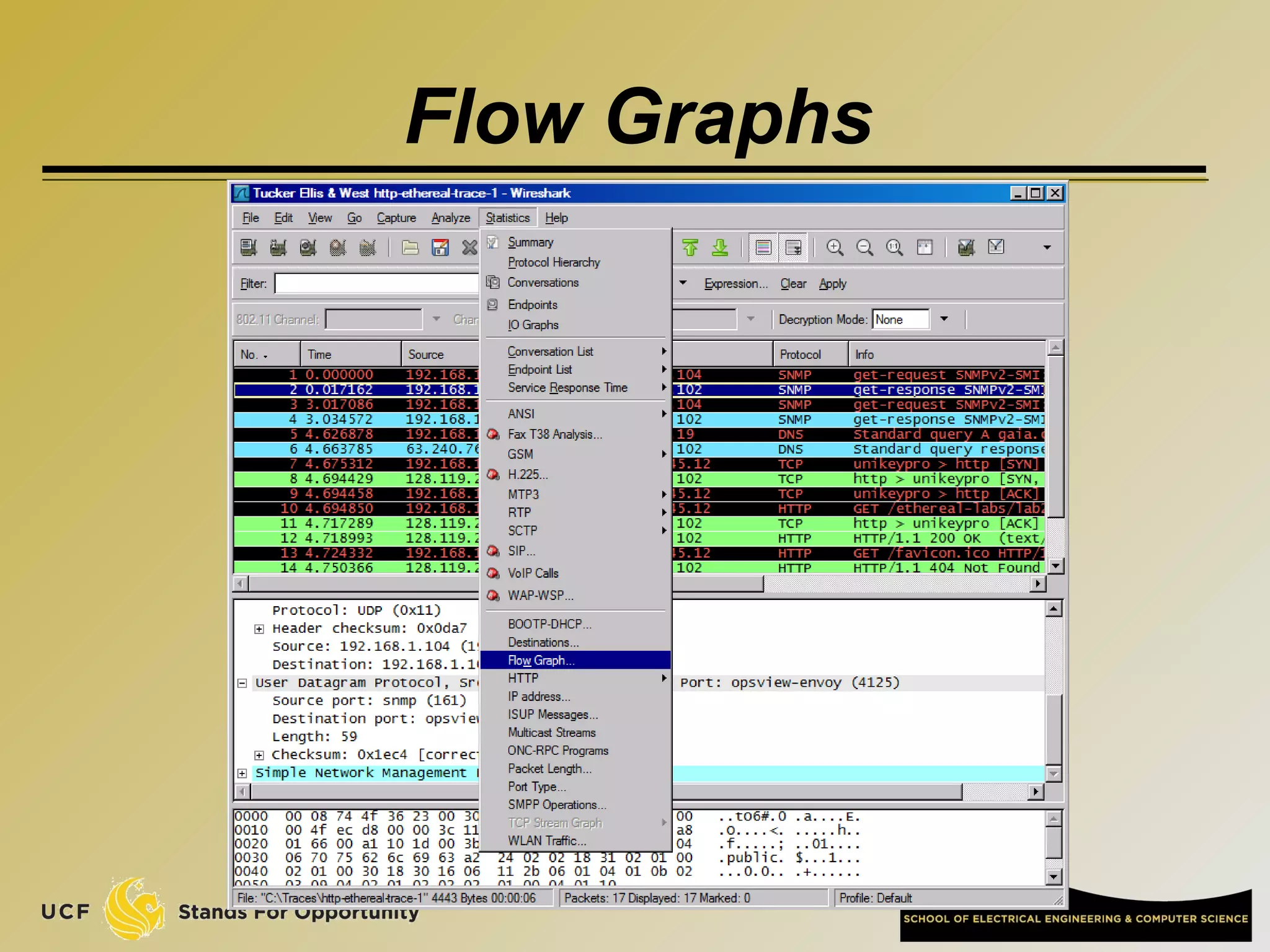Image resolution: width=1270 pixels, height=952 pixels.
Task: Click the Apply filter button
Action: click(x=832, y=283)
